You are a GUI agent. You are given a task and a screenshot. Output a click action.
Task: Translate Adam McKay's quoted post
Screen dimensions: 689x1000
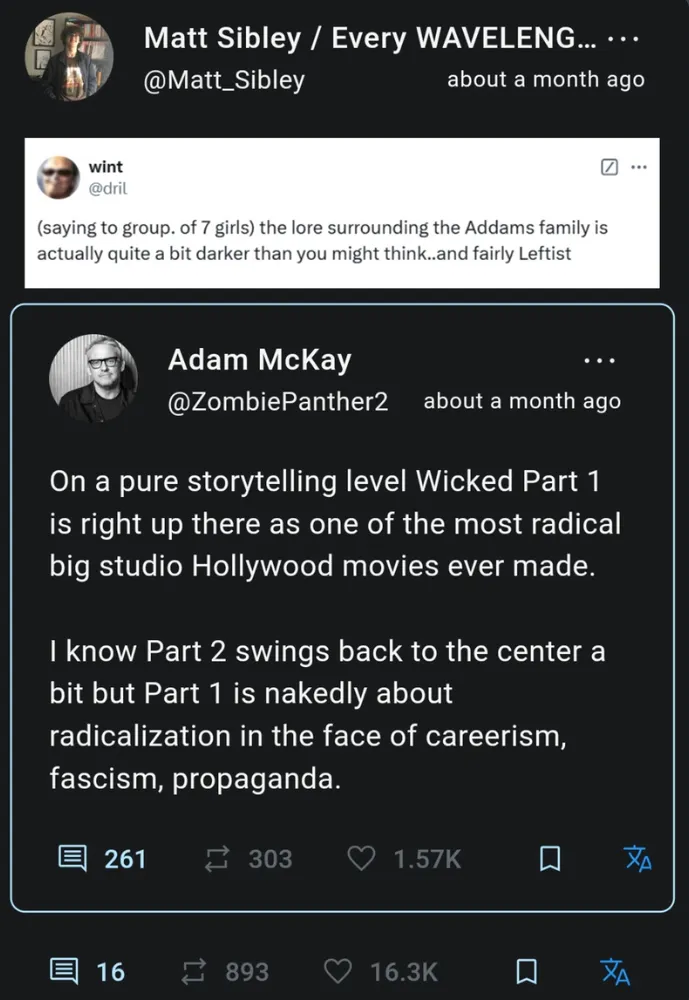click(x=638, y=859)
